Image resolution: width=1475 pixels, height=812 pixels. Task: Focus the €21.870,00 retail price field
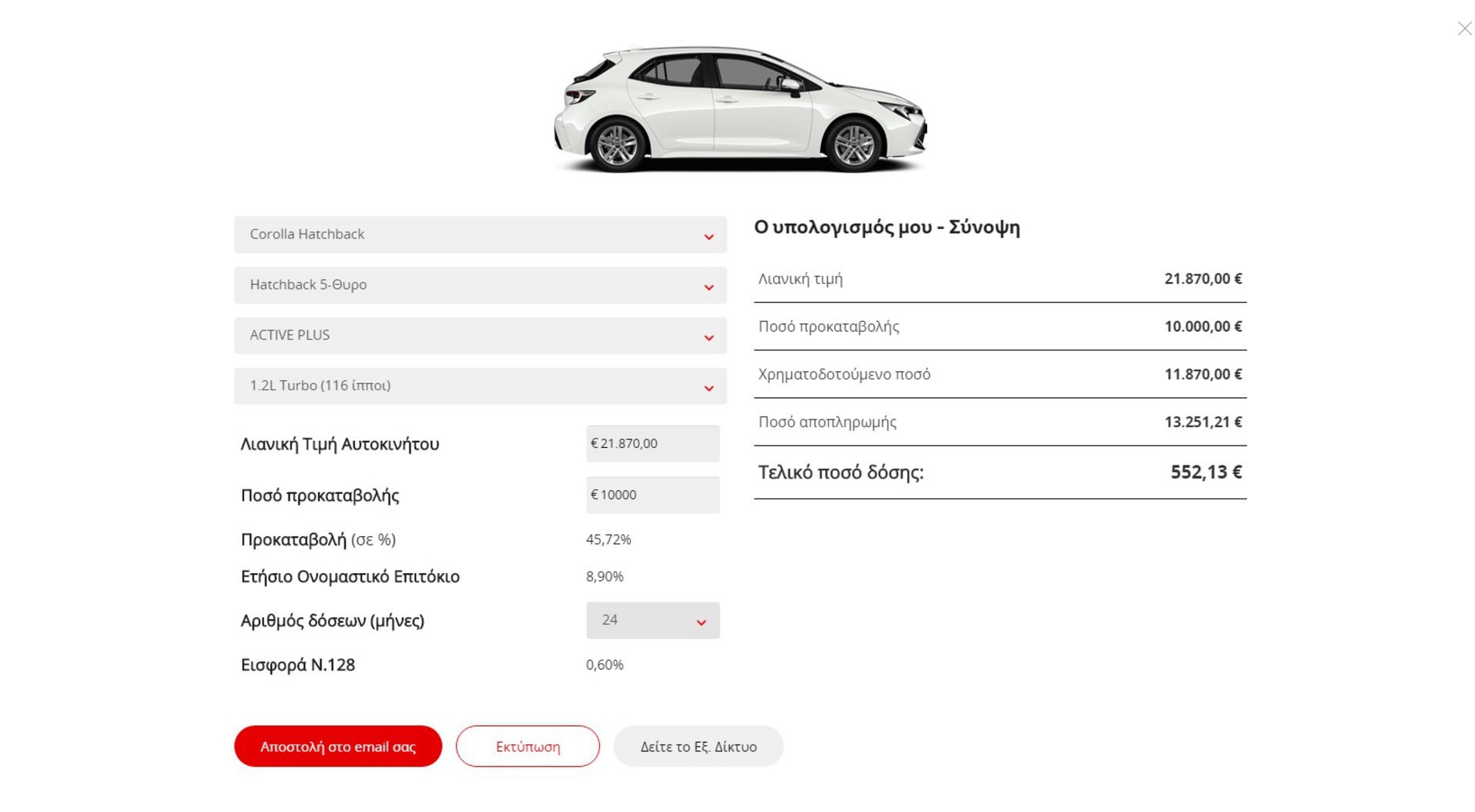coord(652,444)
